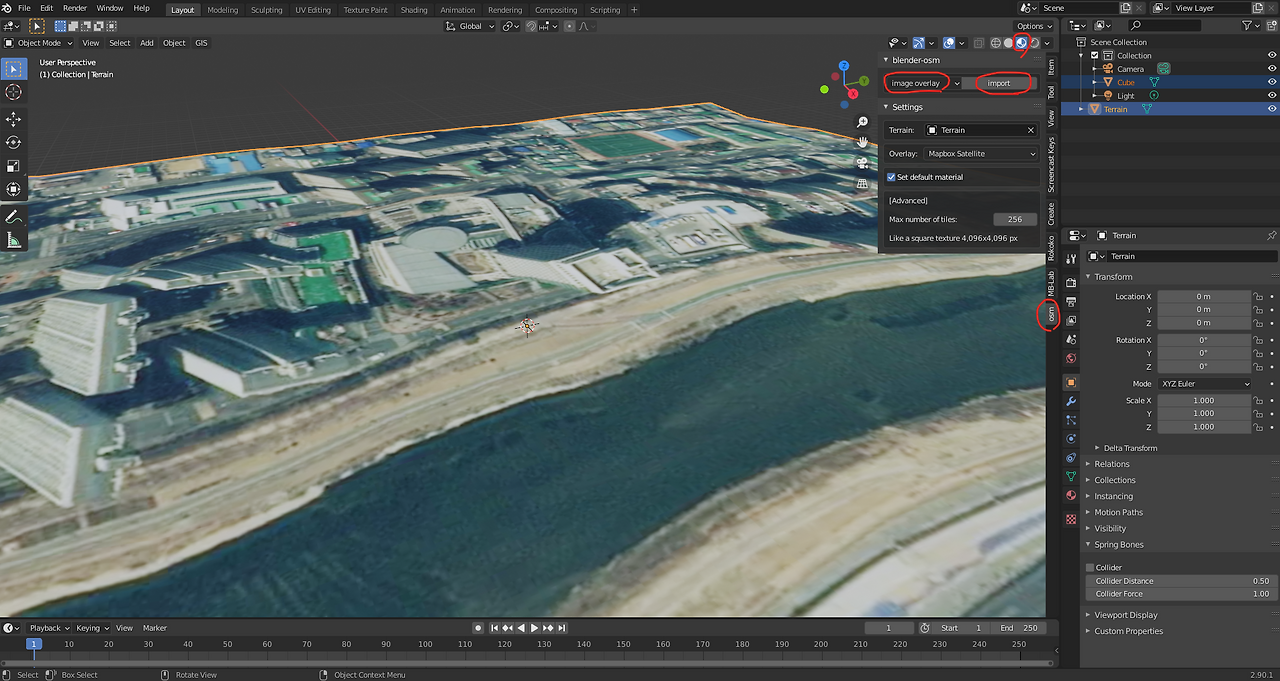Select the Rotate tool
Viewport: 1280px width, 681px height.
[x=14, y=143]
